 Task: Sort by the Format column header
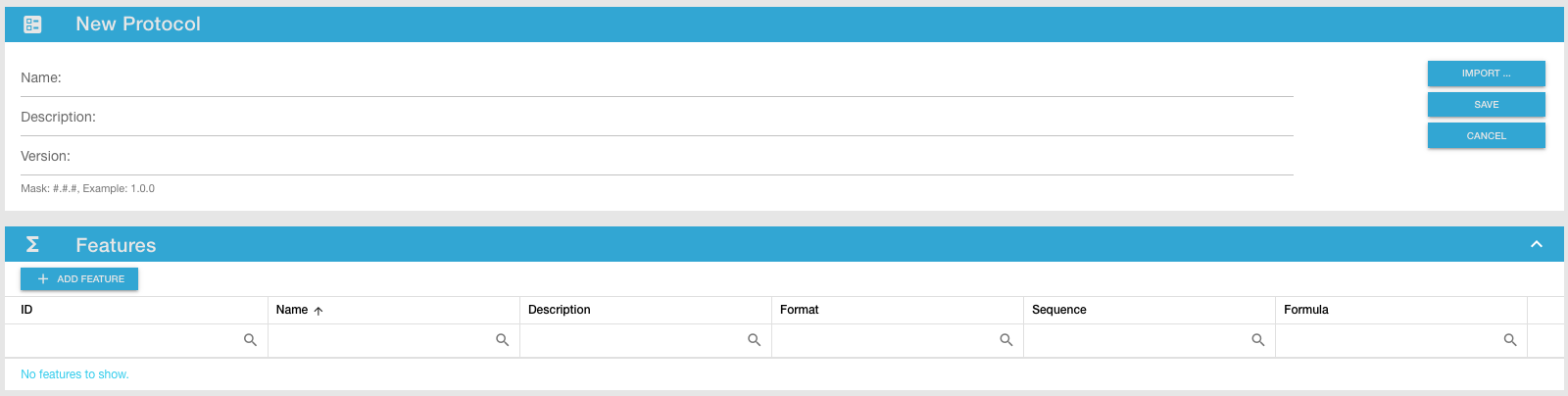[799, 310]
